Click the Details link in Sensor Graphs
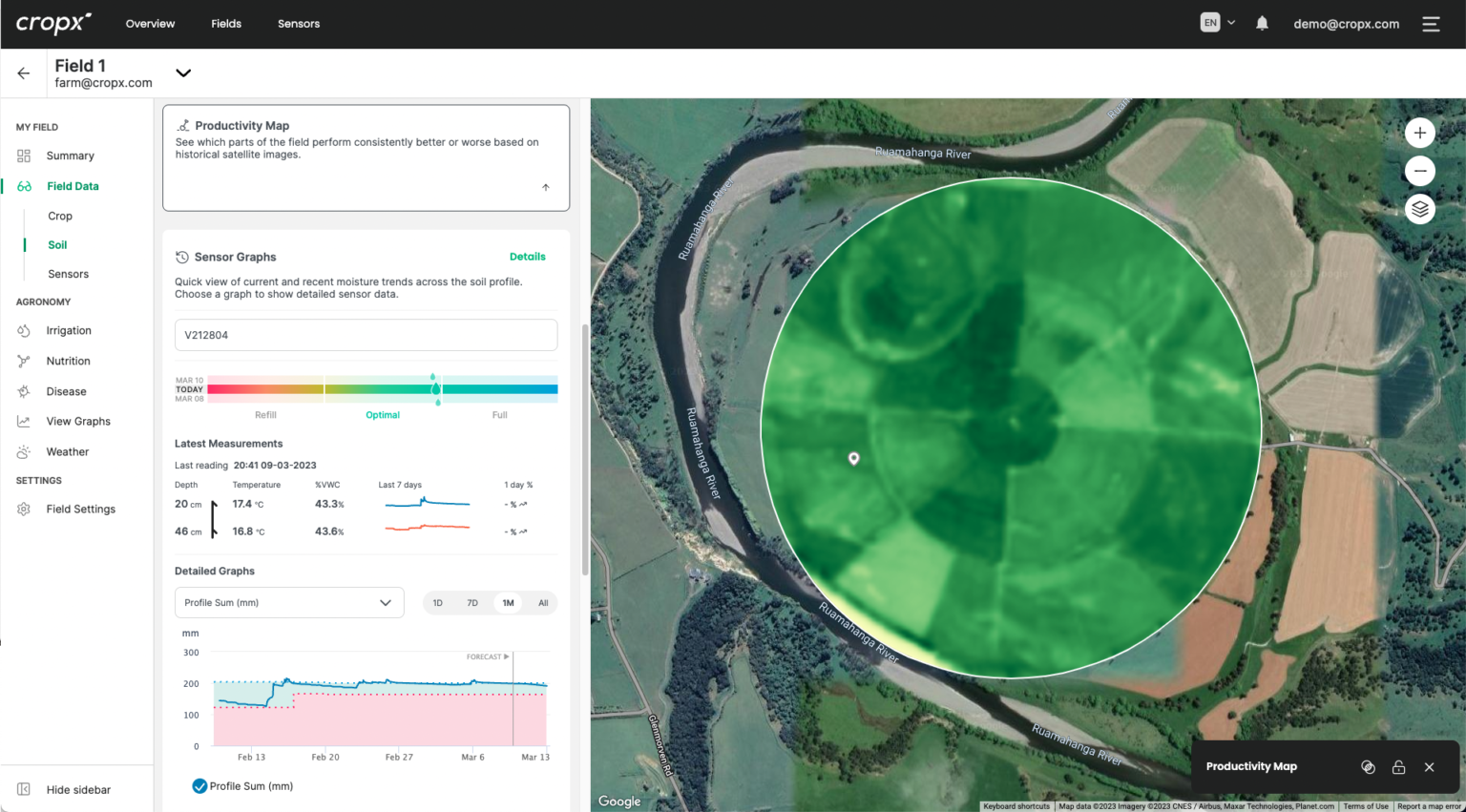This screenshot has width=1466, height=812. click(x=528, y=256)
